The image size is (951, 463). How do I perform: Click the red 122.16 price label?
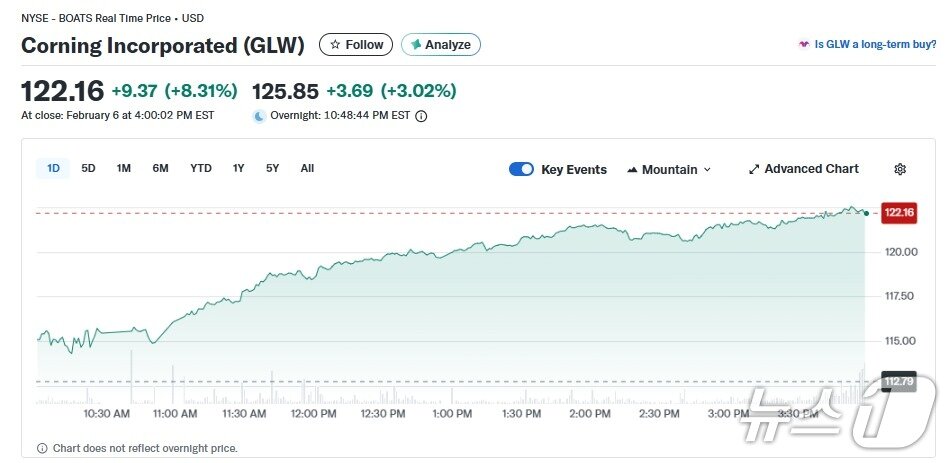click(x=898, y=212)
